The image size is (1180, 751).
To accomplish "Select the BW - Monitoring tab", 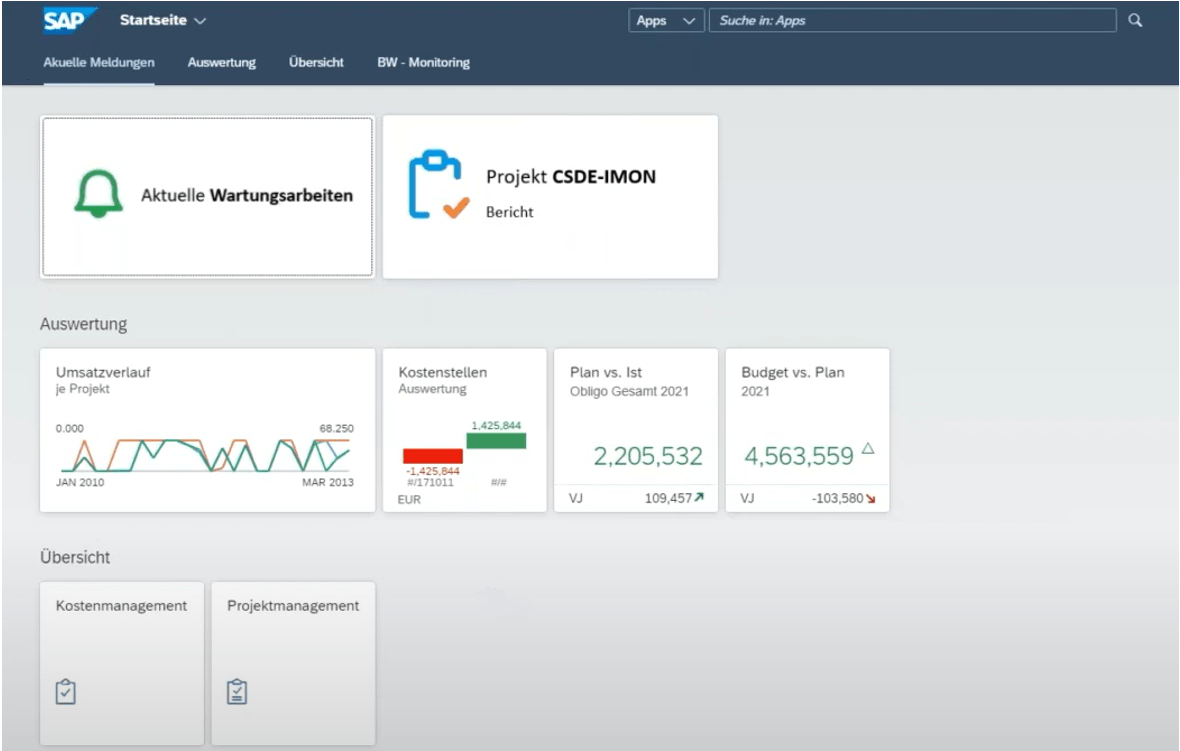I will click(424, 62).
